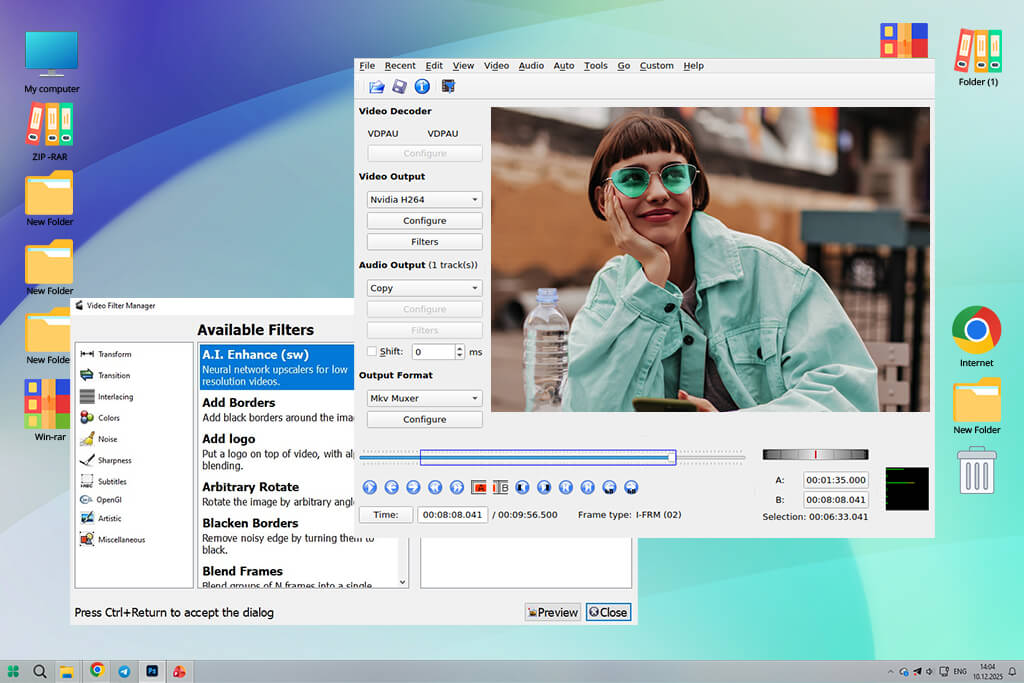Open the Nvidia H264 video output dropdown
1024x683 pixels.
tap(424, 199)
